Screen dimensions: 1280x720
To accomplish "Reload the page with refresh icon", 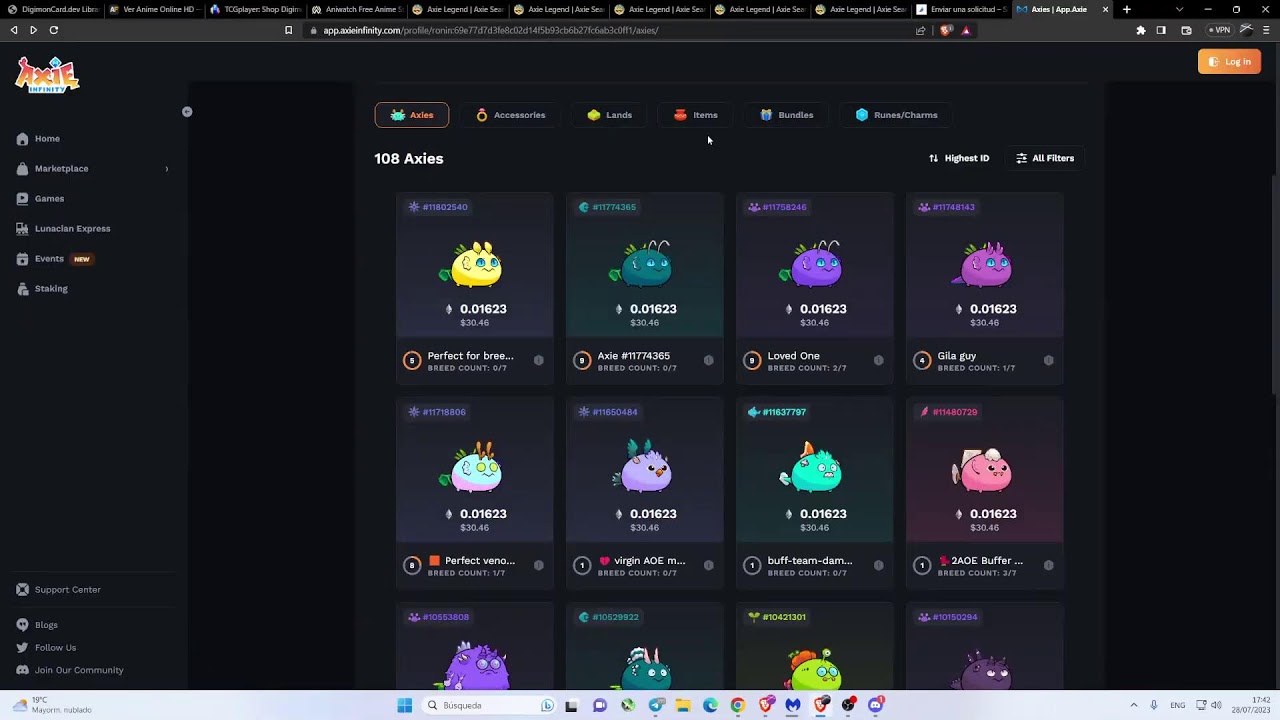I will 54,30.
